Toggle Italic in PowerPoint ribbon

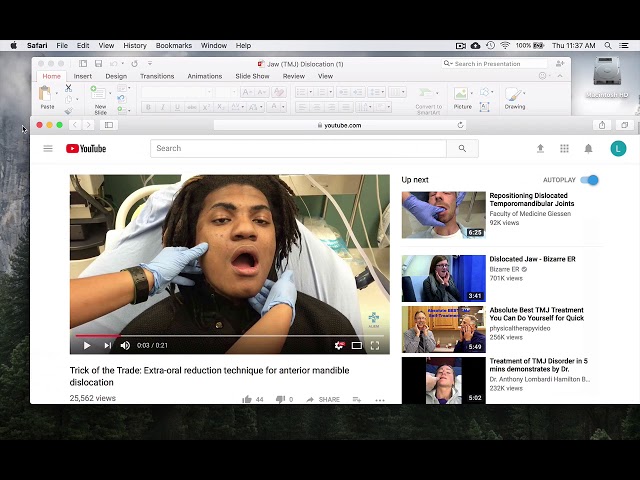(162, 107)
